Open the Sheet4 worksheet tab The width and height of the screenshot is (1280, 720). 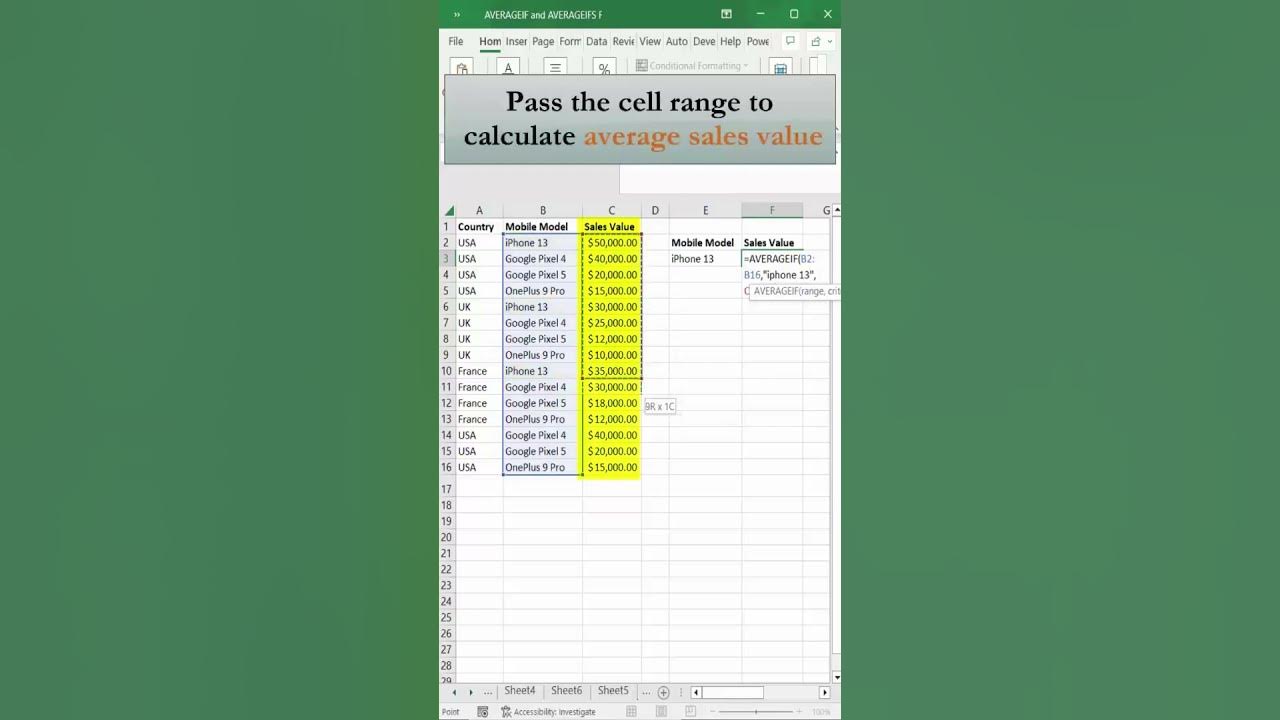(520, 691)
